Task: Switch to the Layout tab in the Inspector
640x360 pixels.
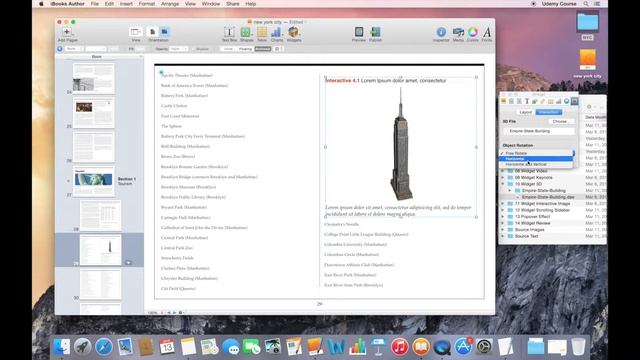Action: click(x=525, y=112)
